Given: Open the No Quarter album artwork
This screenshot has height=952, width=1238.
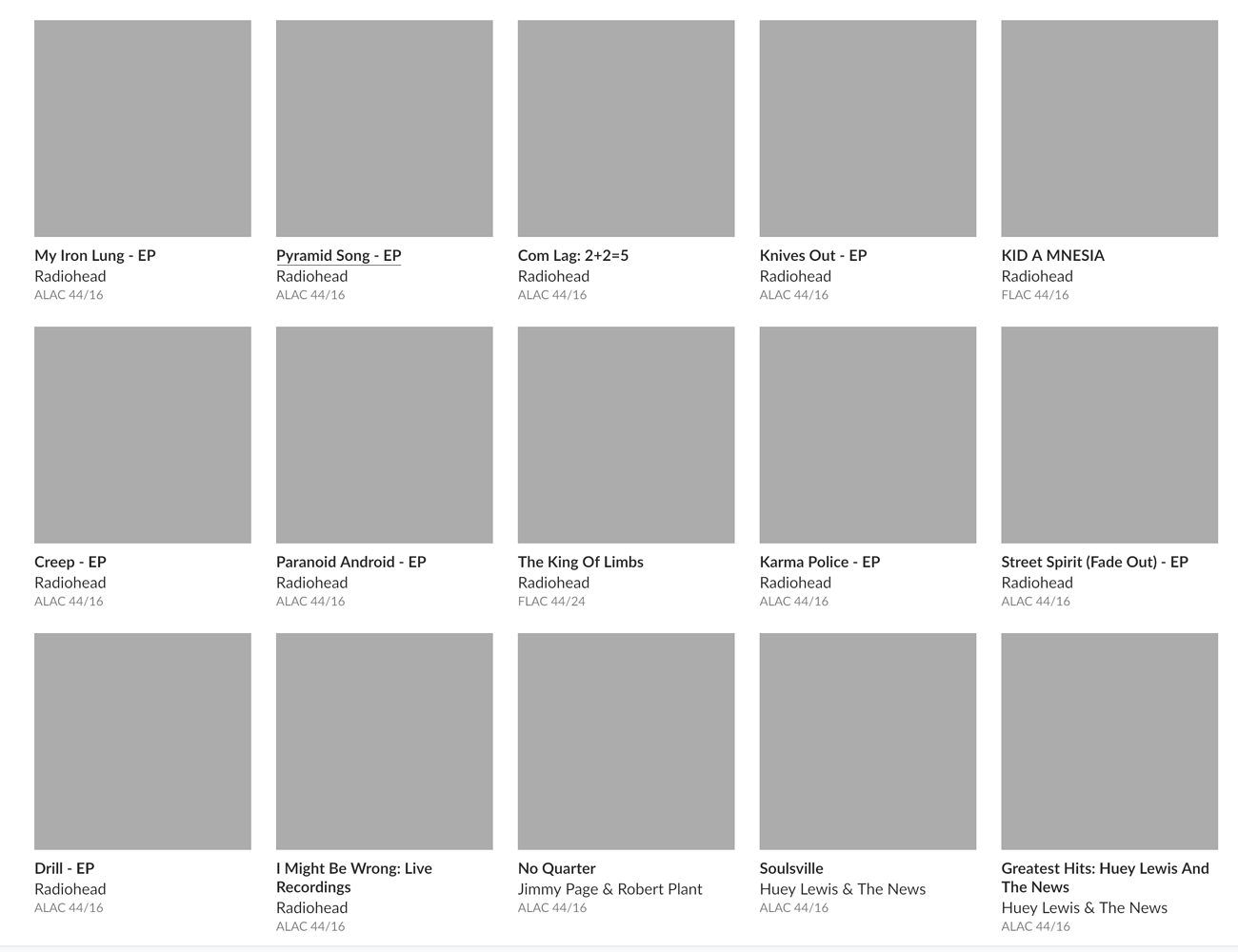Looking at the screenshot, I should coord(627,742).
